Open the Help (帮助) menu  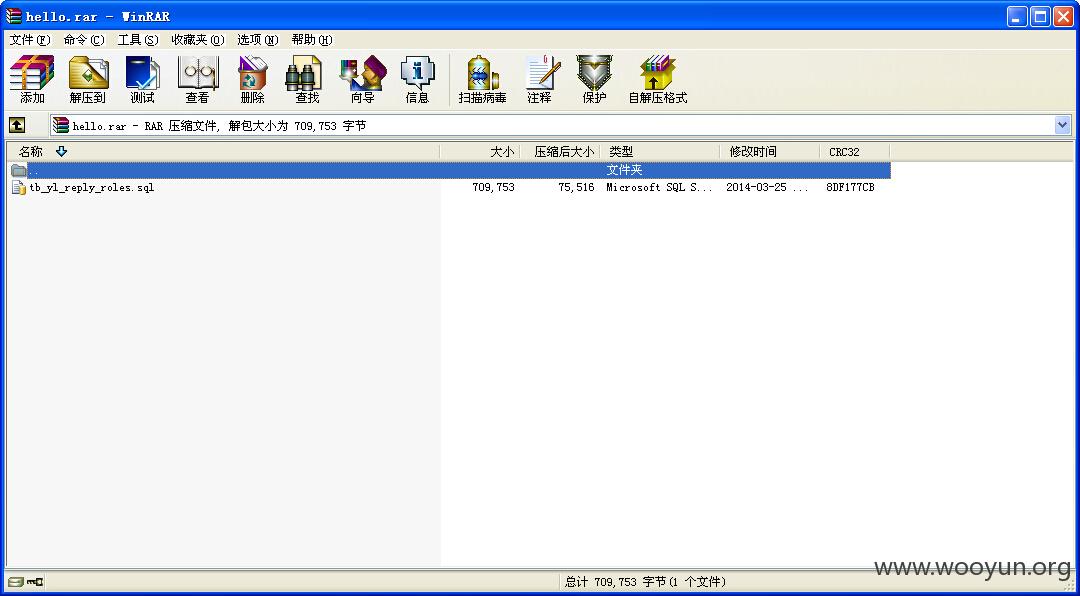coord(311,40)
